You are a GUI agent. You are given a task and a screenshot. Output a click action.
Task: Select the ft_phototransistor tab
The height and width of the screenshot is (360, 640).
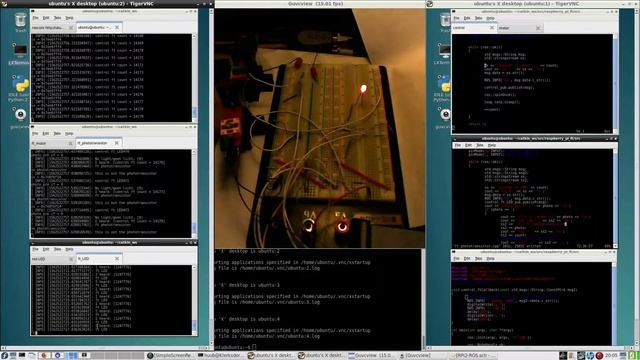[x=98, y=143]
